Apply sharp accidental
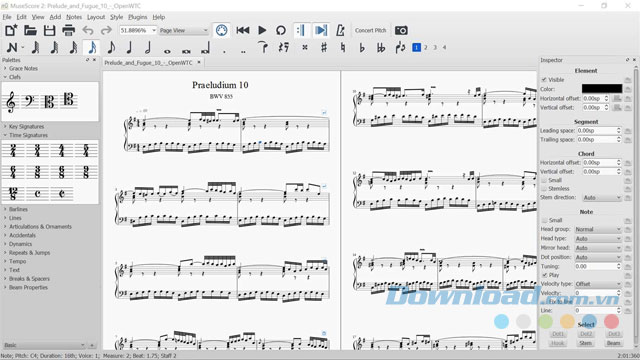The width and height of the screenshot is (640, 360). coord(324,47)
